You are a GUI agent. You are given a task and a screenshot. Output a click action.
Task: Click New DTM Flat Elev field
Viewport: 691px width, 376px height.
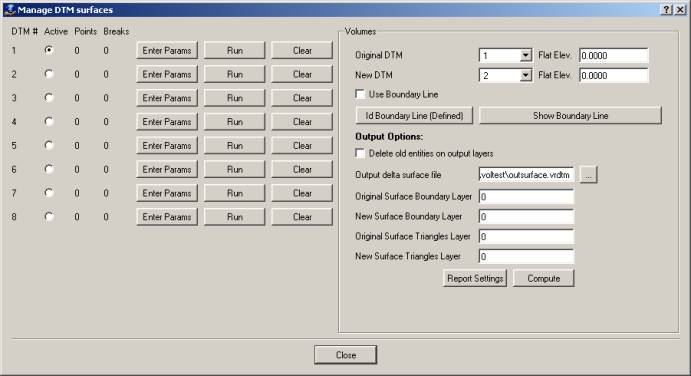pyautogui.click(x=613, y=75)
